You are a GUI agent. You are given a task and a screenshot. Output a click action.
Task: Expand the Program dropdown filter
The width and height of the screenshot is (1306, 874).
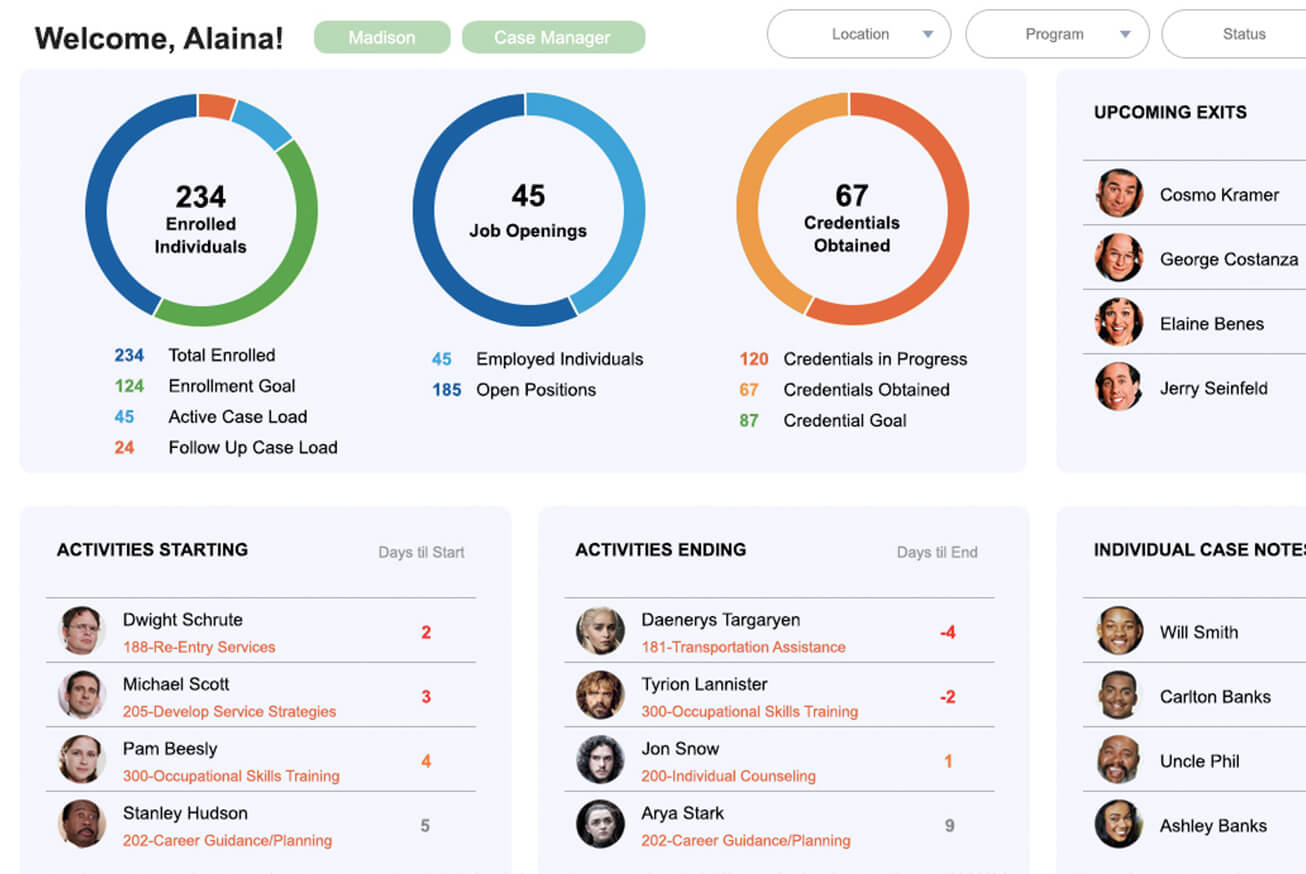1056,34
